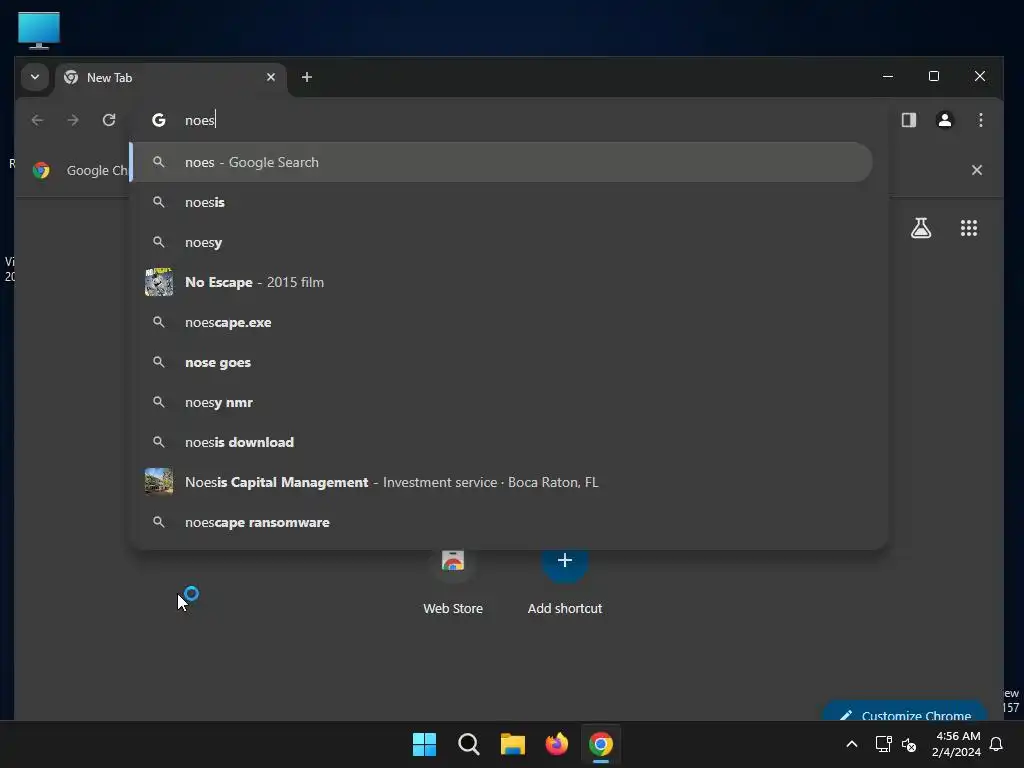1024x768 pixels.
Task: Open the Windows Start menu
Action: tap(424, 744)
